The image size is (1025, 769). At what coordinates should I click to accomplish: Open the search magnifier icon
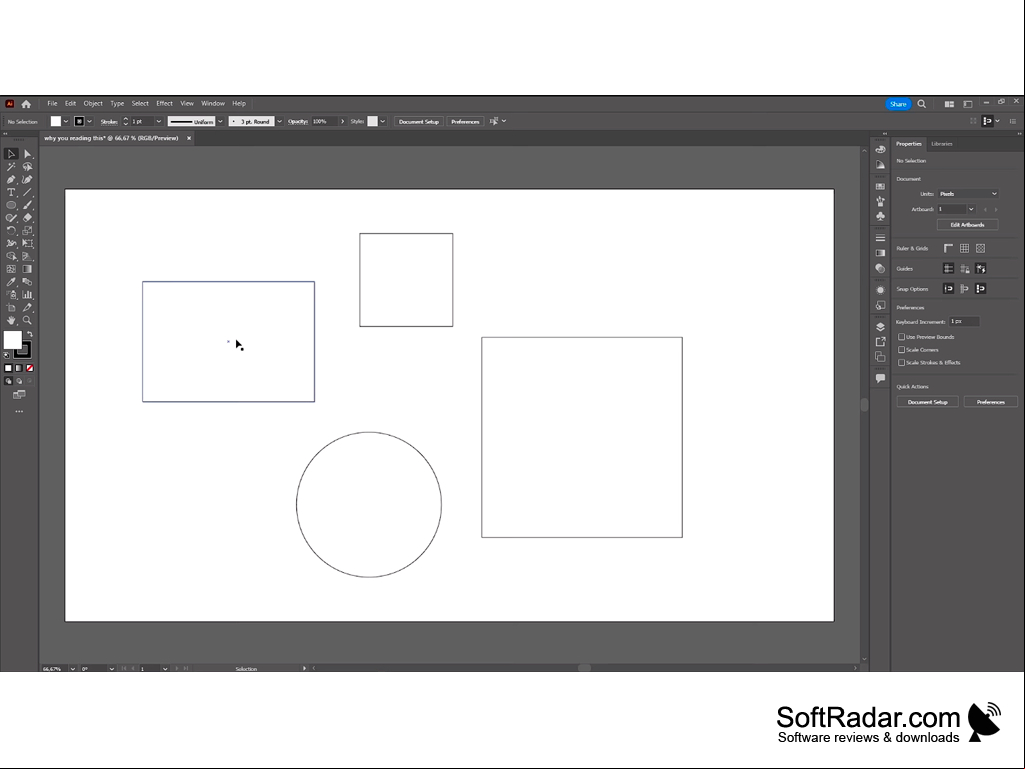coord(922,104)
